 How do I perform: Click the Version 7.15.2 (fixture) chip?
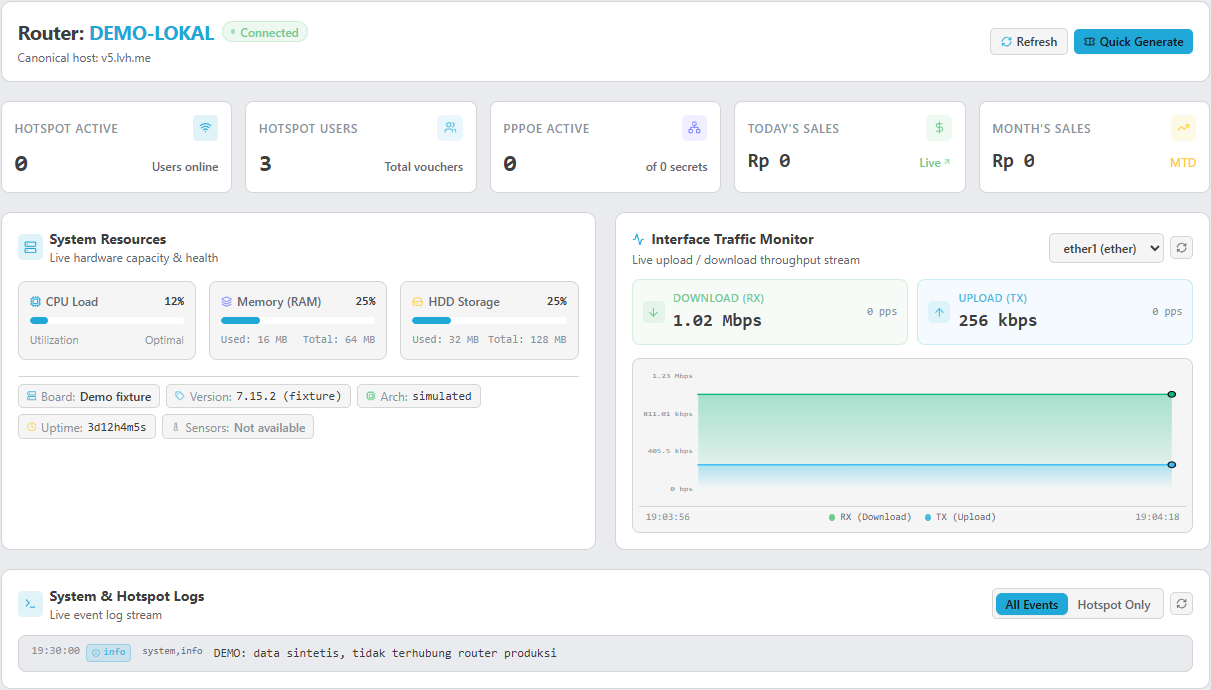tap(259, 396)
